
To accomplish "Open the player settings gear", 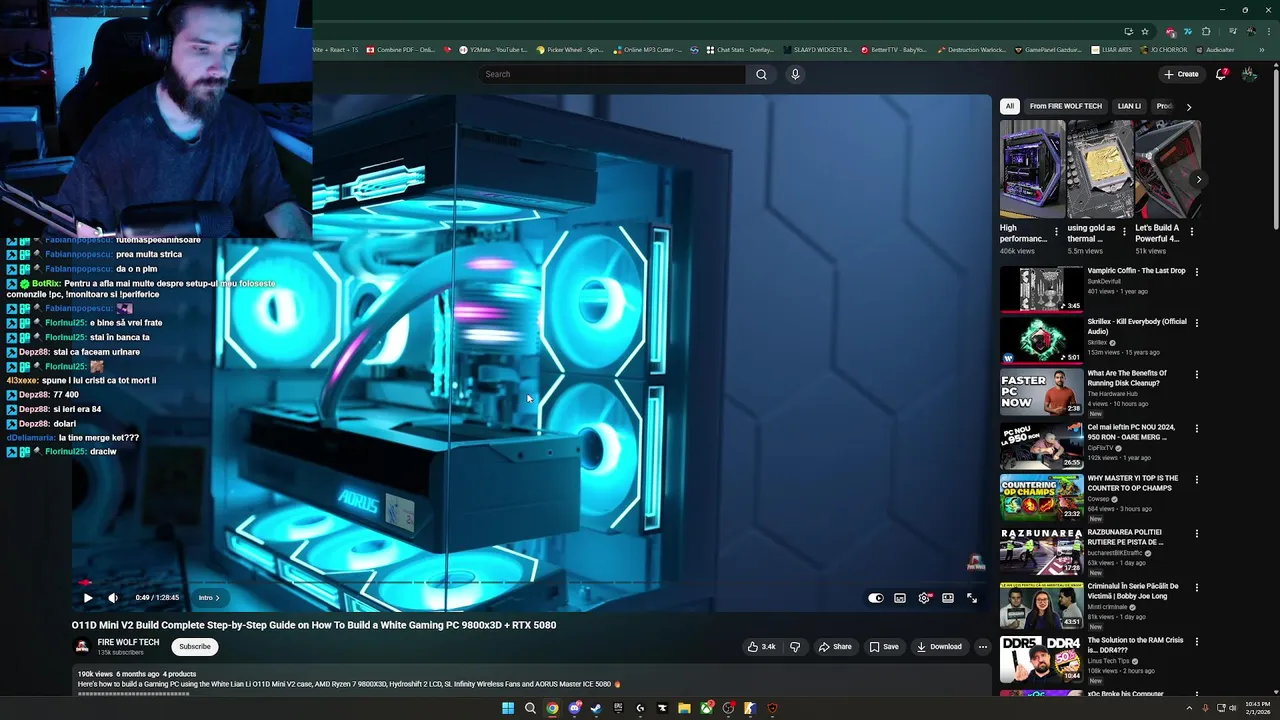I will click(x=924, y=598).
